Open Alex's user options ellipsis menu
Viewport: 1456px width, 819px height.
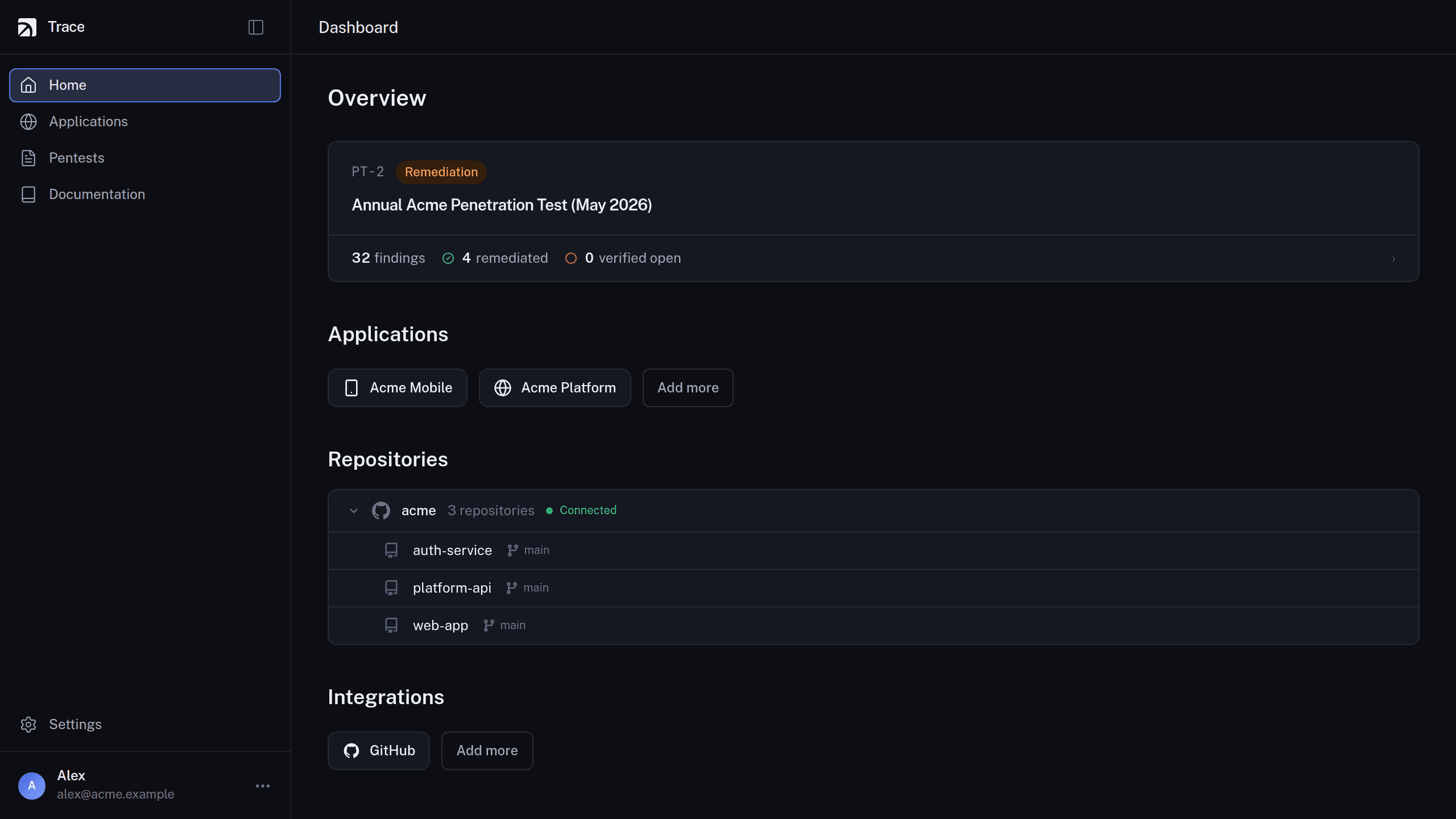[x=263, y=786]
